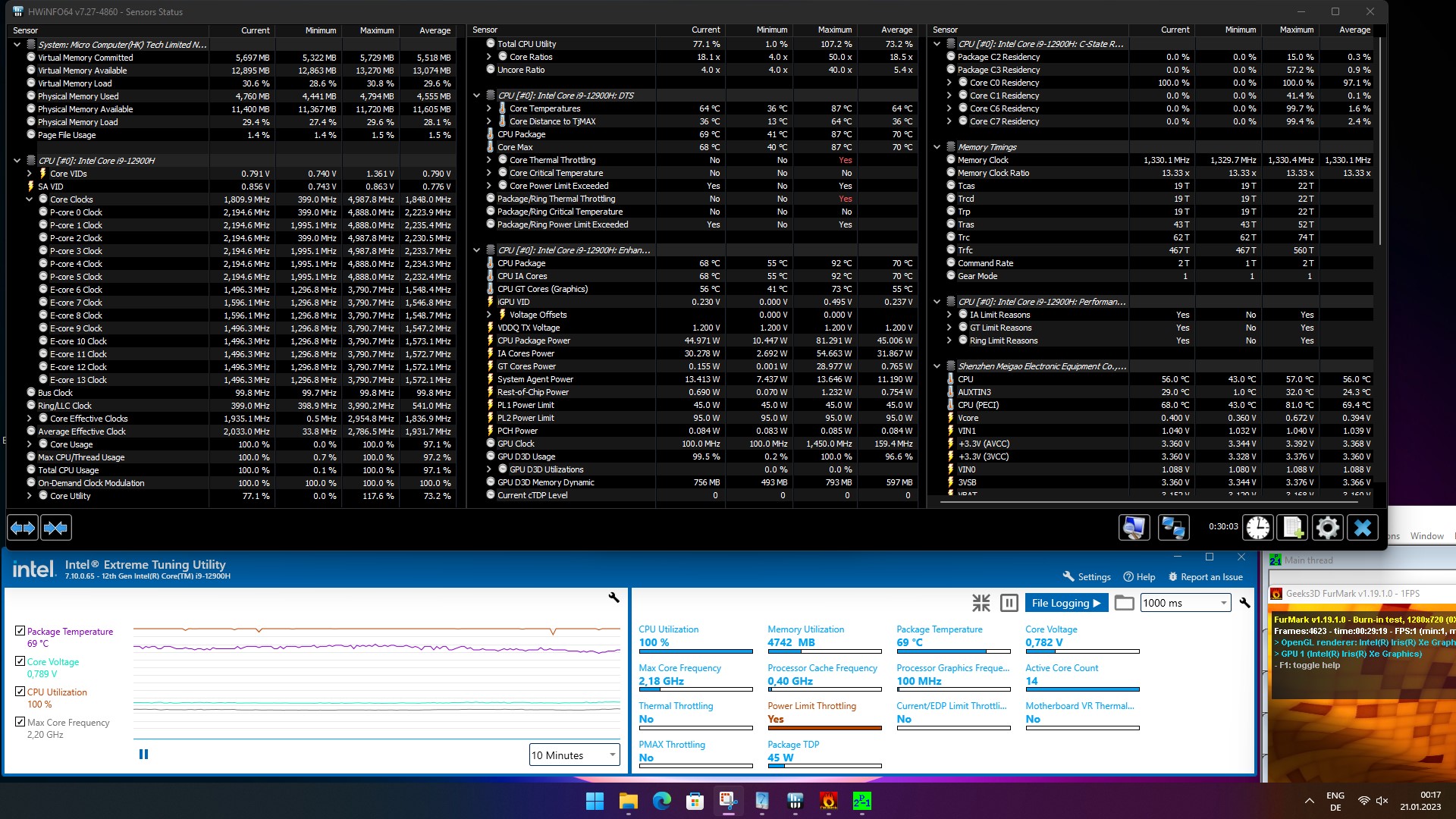The width and height of the screenshot is (1456, 819).
Task: Open Wi-Fi network tray icon
Action: click(x=1363, y=802)
